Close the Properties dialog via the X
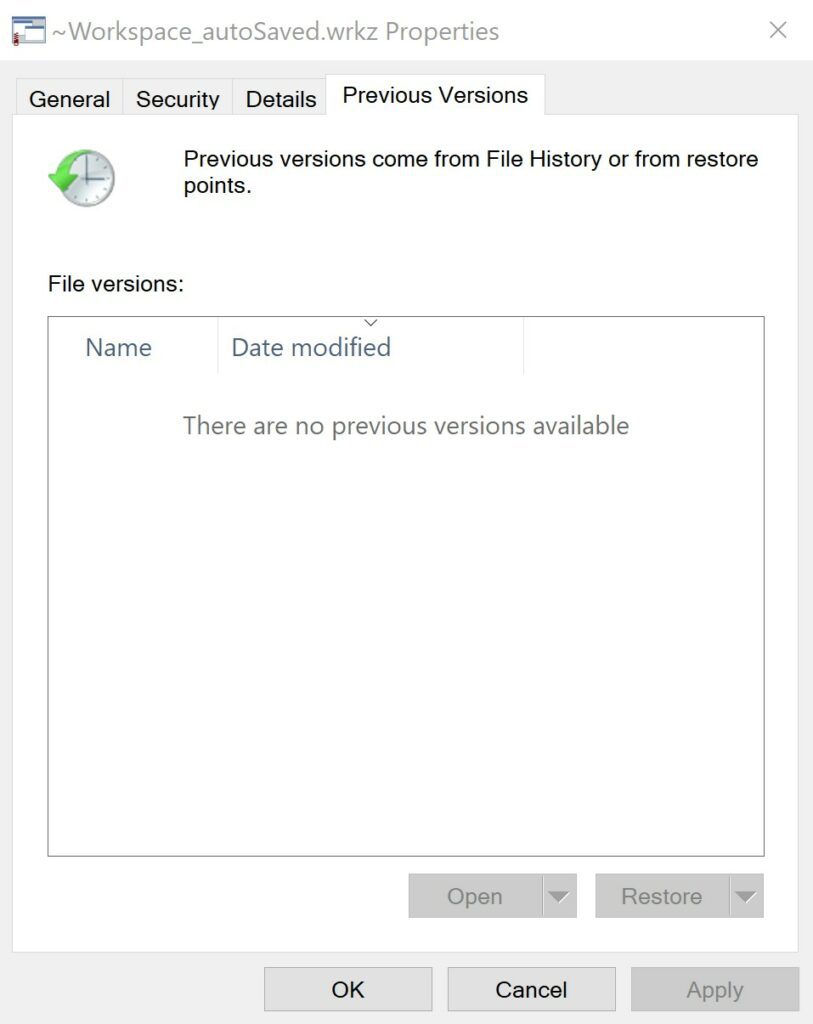813x1024 pixels. 778,30
